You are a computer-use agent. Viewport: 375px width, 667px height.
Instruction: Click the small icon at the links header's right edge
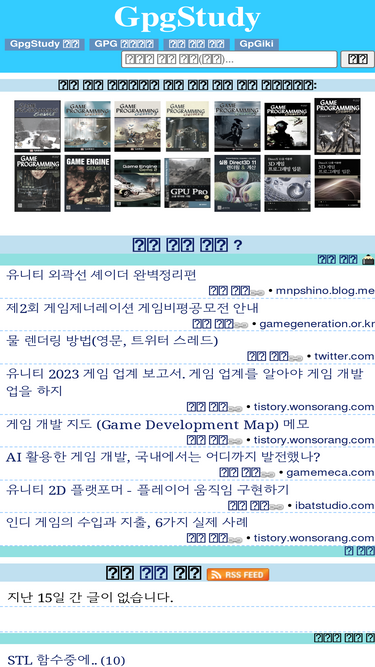[x=368, y=259]
